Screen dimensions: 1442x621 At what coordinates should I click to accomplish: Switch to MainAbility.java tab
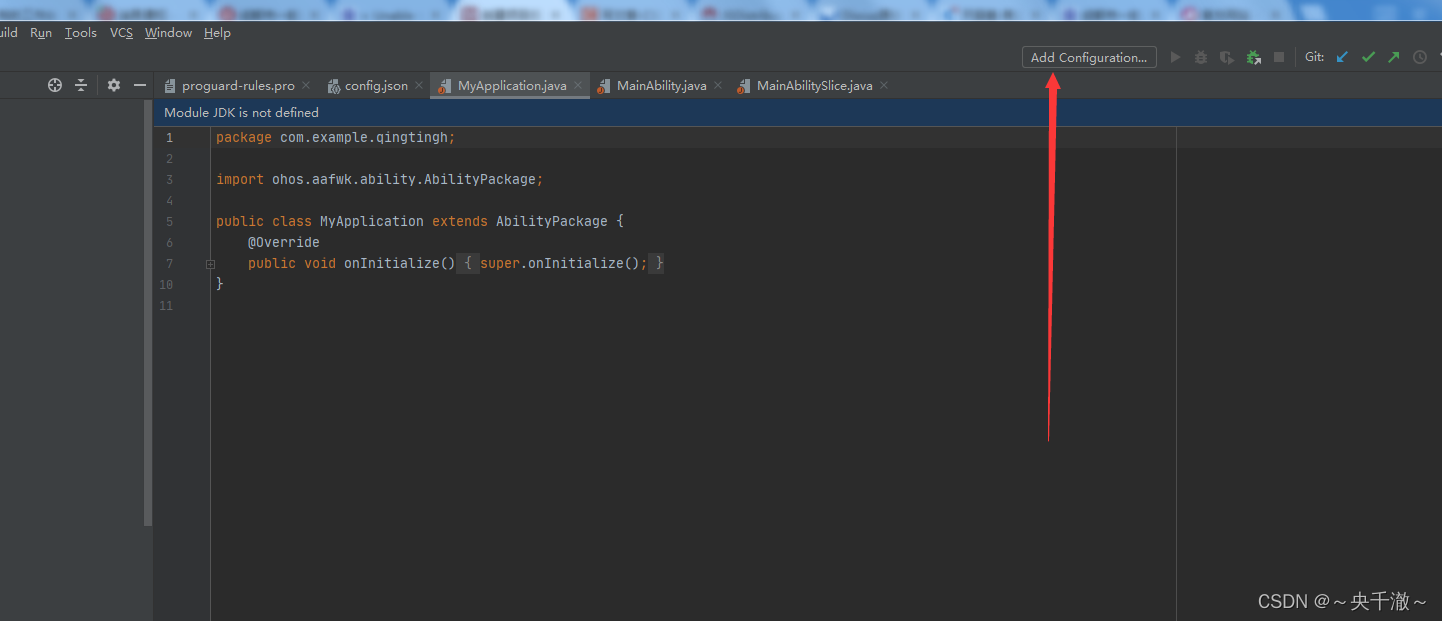click(x=661, y=86)
